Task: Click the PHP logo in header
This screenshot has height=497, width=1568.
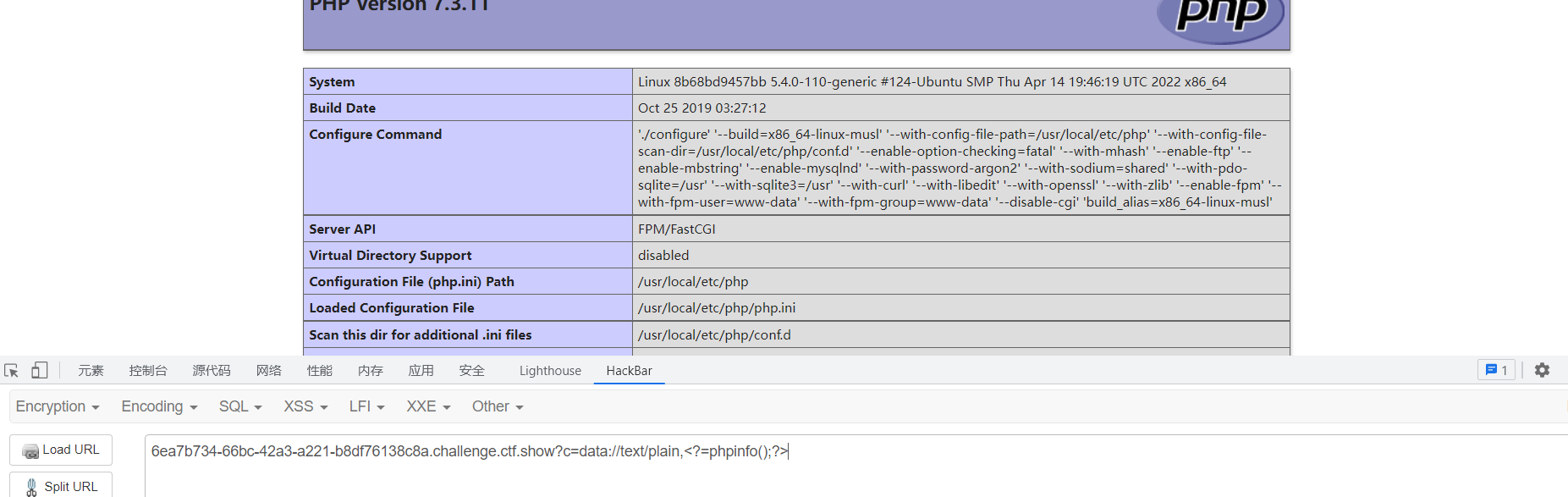Action: point(1220,17)
